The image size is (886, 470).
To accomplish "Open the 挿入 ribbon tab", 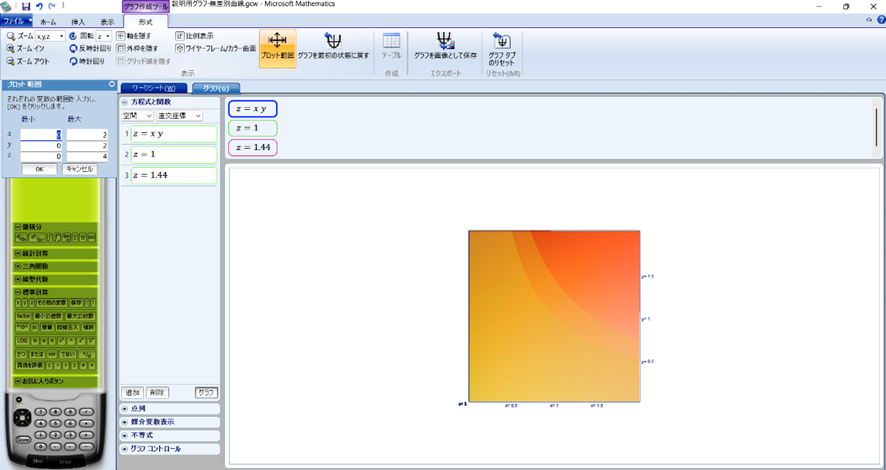I will point(78,21).
